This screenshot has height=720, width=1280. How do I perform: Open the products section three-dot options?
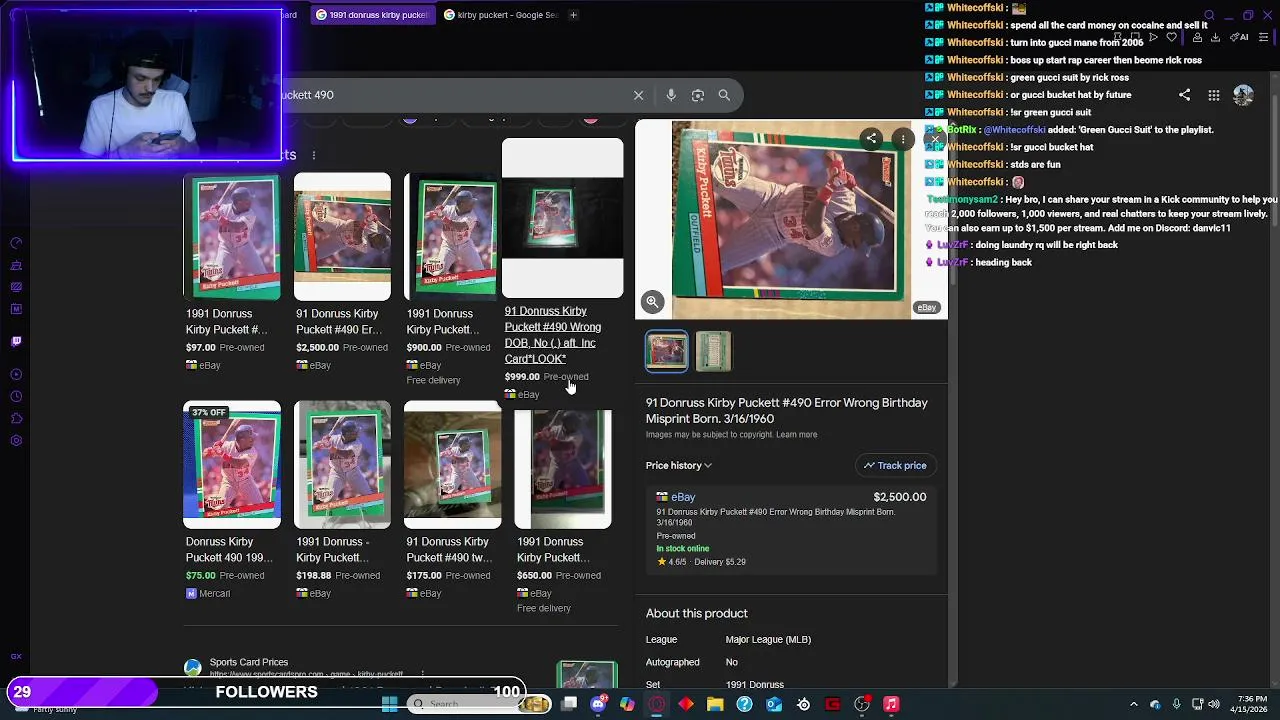click(313, 155)
